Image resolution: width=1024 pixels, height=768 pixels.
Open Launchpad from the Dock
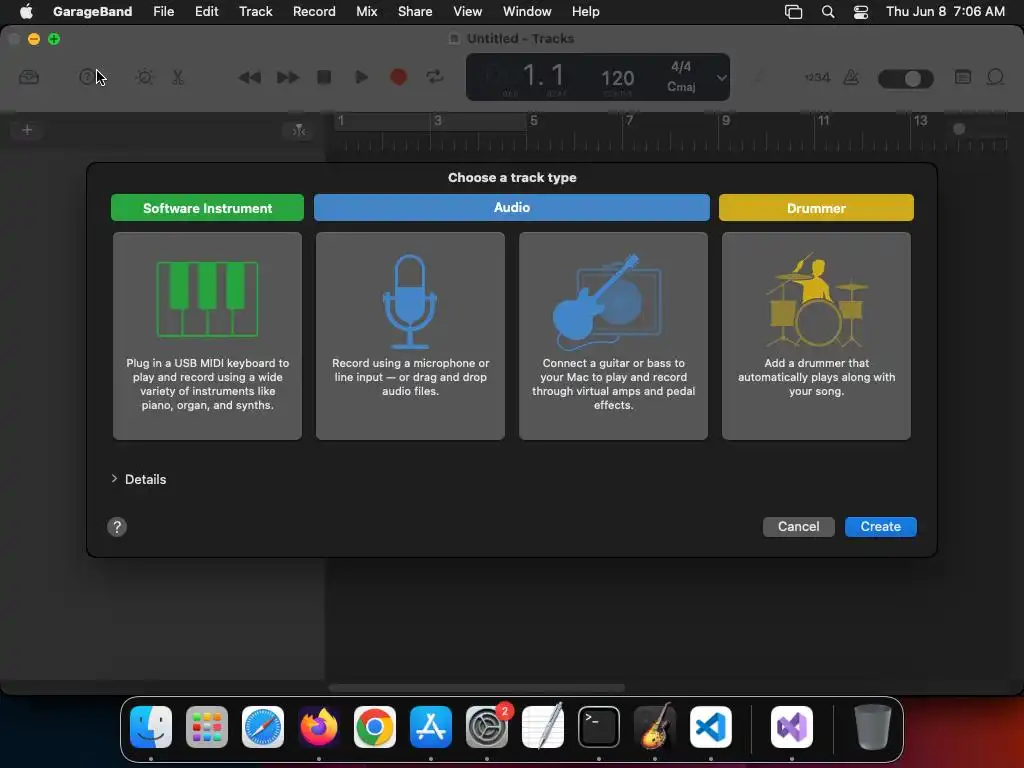click(x=207, y=727)
